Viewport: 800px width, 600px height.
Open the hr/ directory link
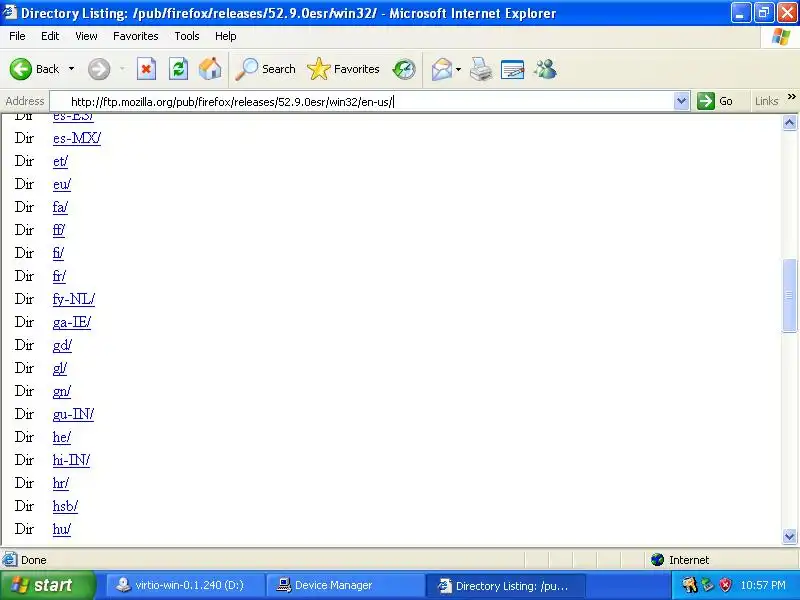(x=60, y=483)
